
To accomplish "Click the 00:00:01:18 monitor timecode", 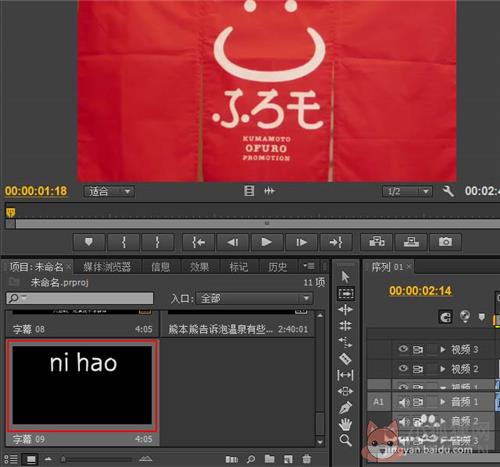I will pyautogui.click(x=36, y=191).
